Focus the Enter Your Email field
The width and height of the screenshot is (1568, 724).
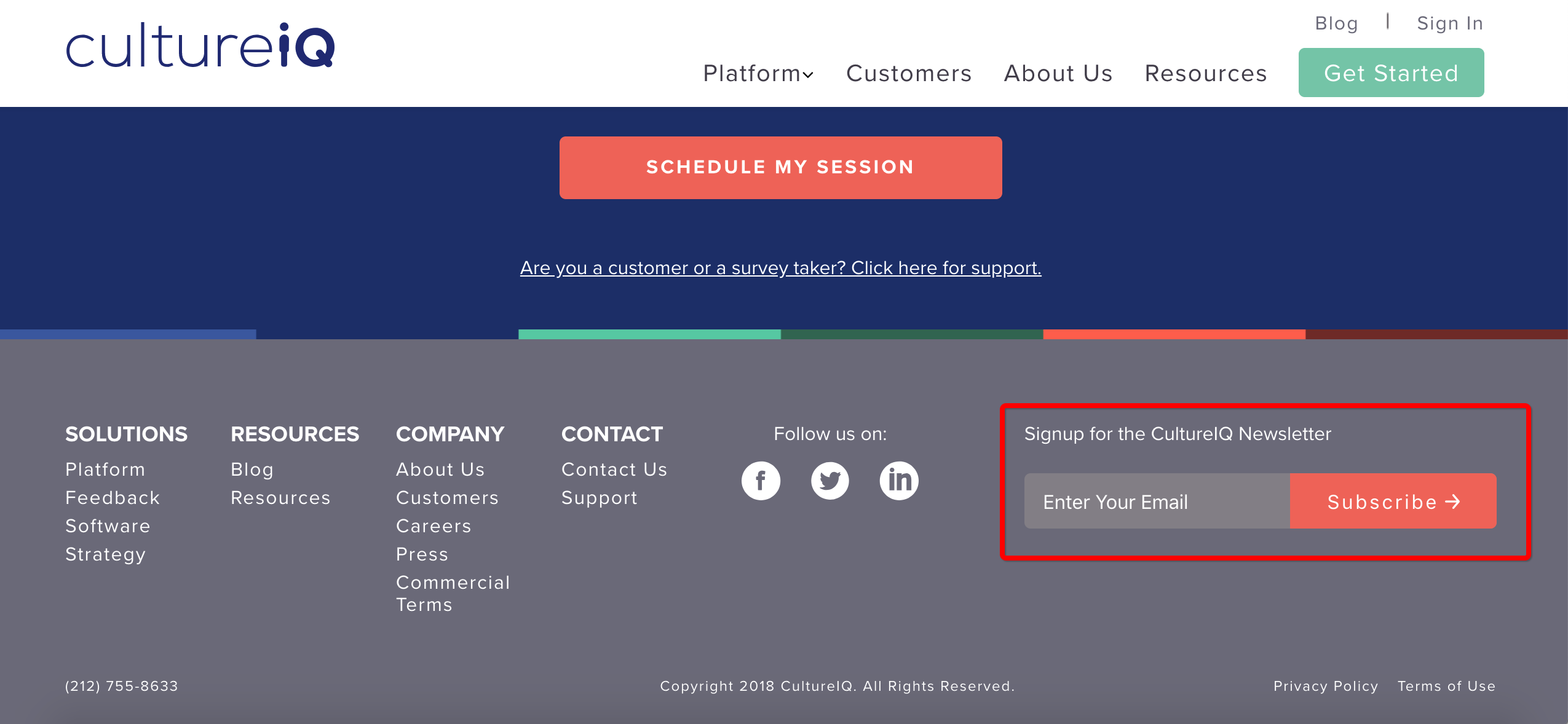click(x=1157, y=501)
